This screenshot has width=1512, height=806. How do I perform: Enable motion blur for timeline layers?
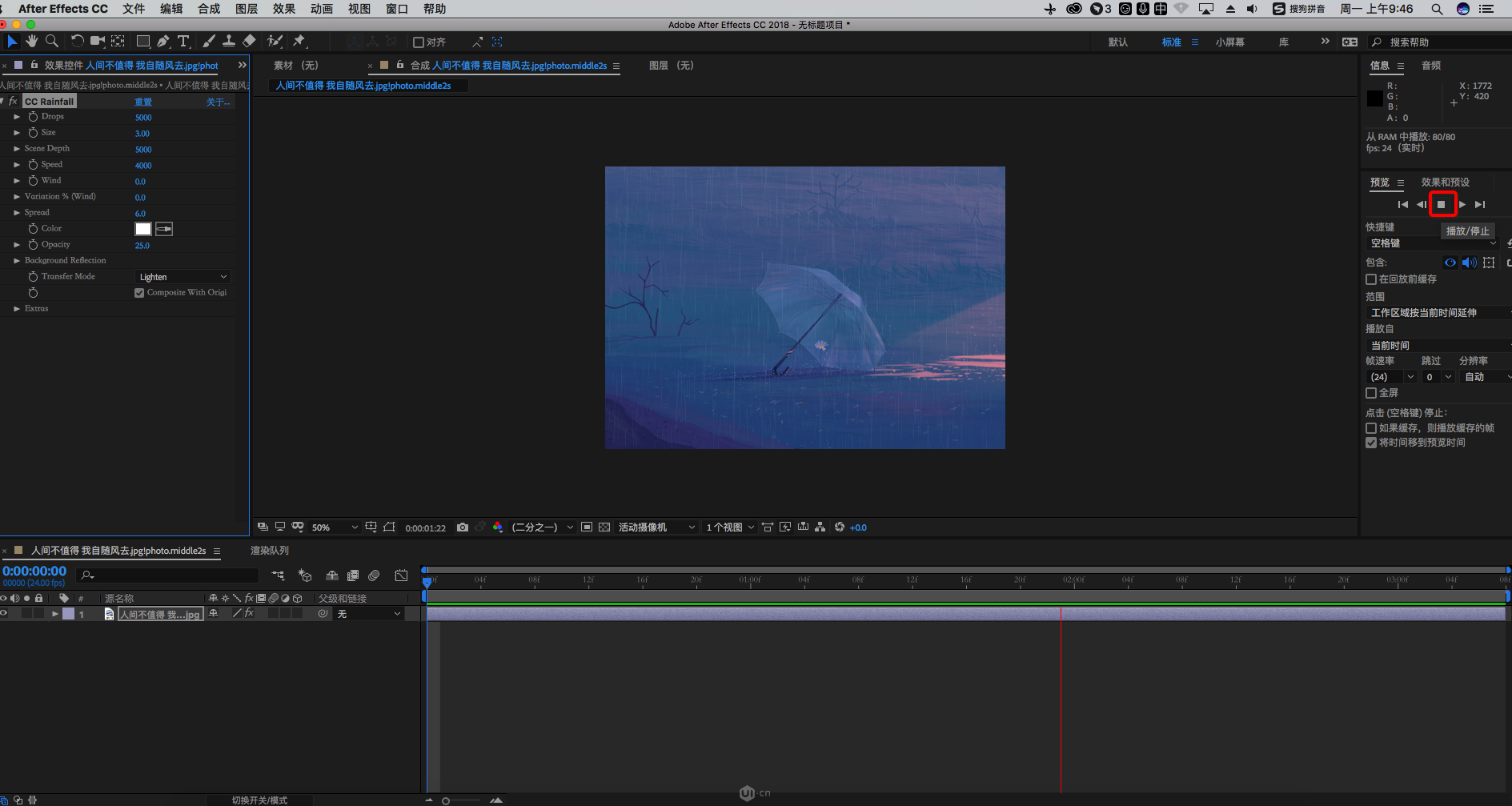[374, 575]
